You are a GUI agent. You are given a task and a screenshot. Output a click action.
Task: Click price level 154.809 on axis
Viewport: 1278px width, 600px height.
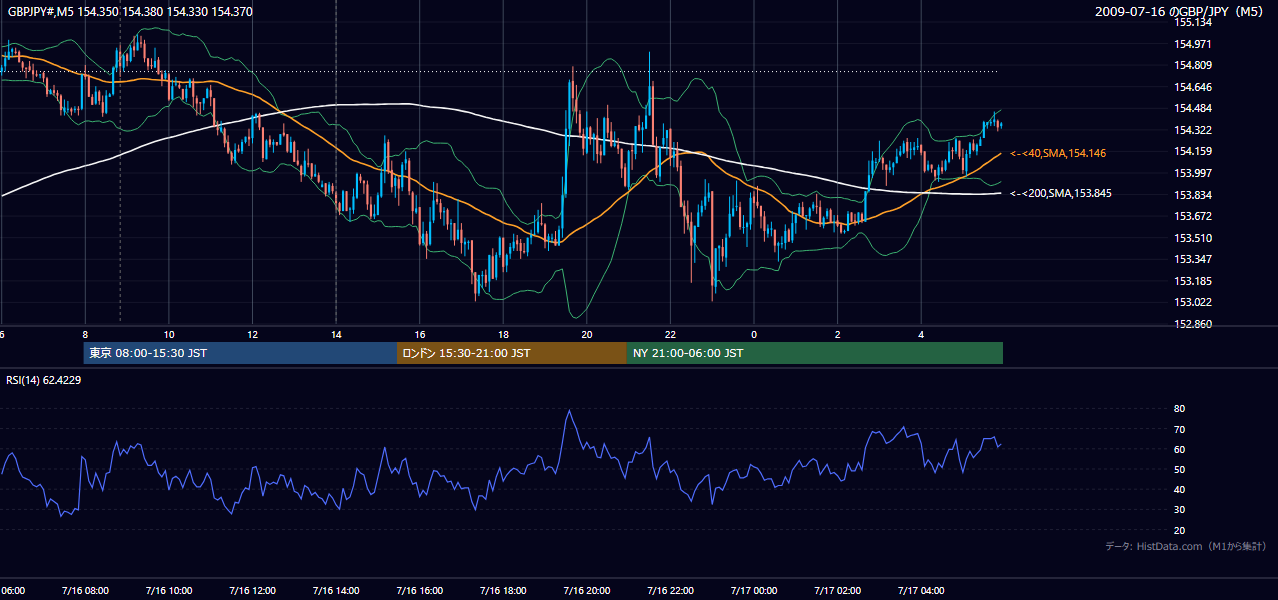[1193, 65]
